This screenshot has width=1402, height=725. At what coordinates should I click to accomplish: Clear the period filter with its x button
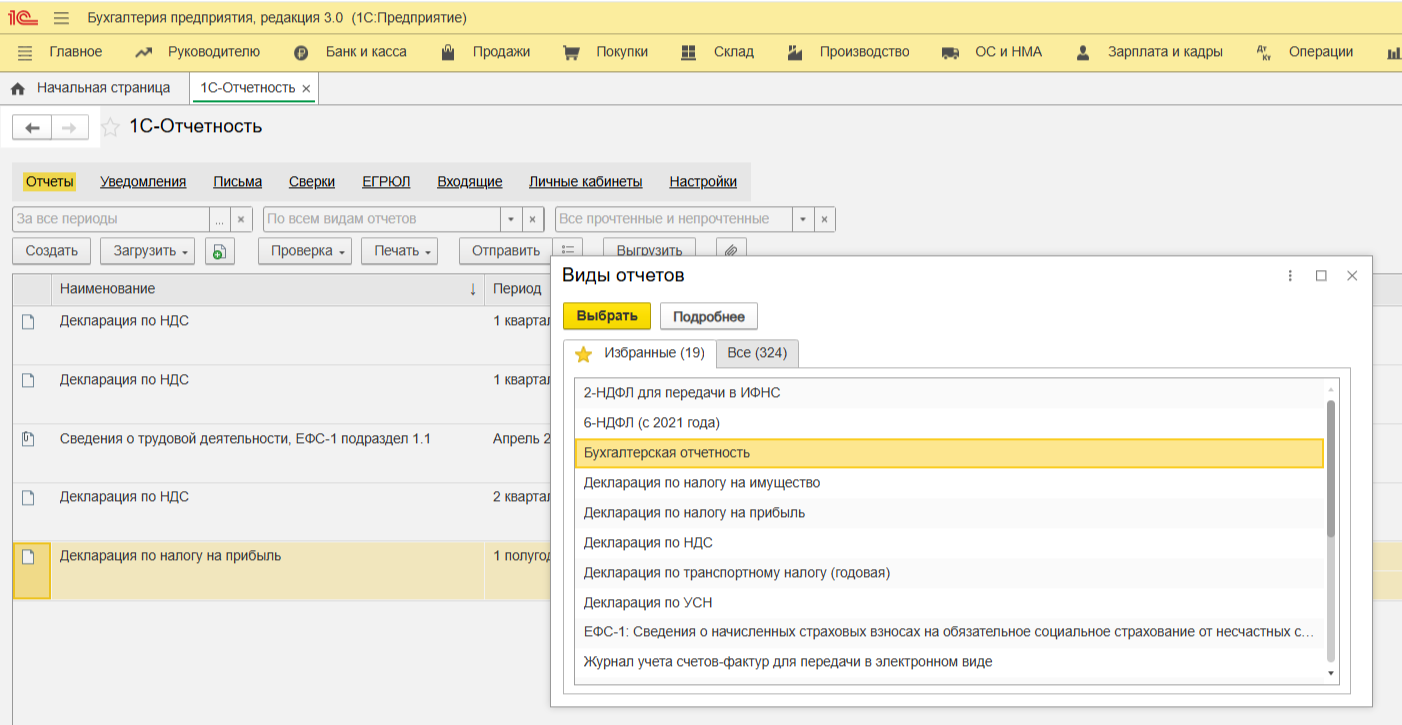[241, 219]
